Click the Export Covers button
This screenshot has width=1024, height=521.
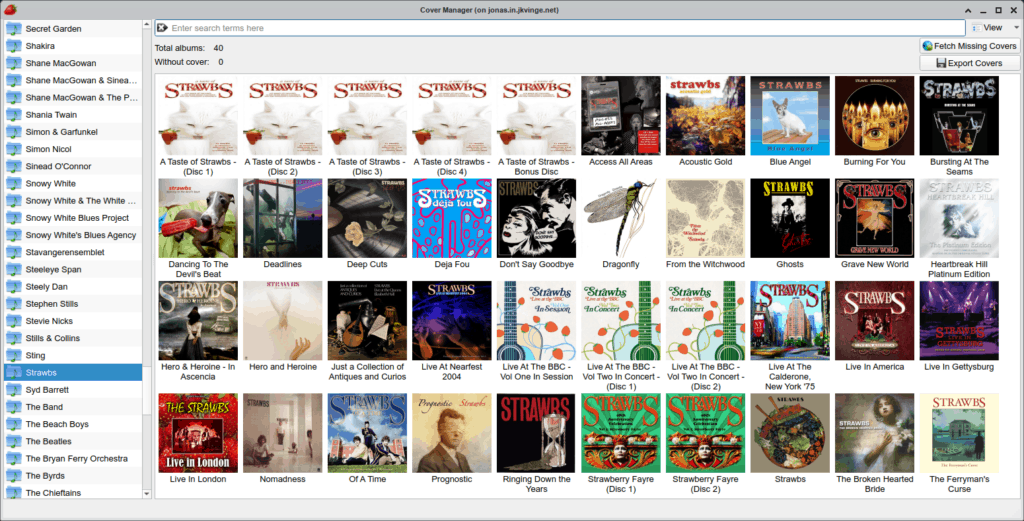(970, 63)
